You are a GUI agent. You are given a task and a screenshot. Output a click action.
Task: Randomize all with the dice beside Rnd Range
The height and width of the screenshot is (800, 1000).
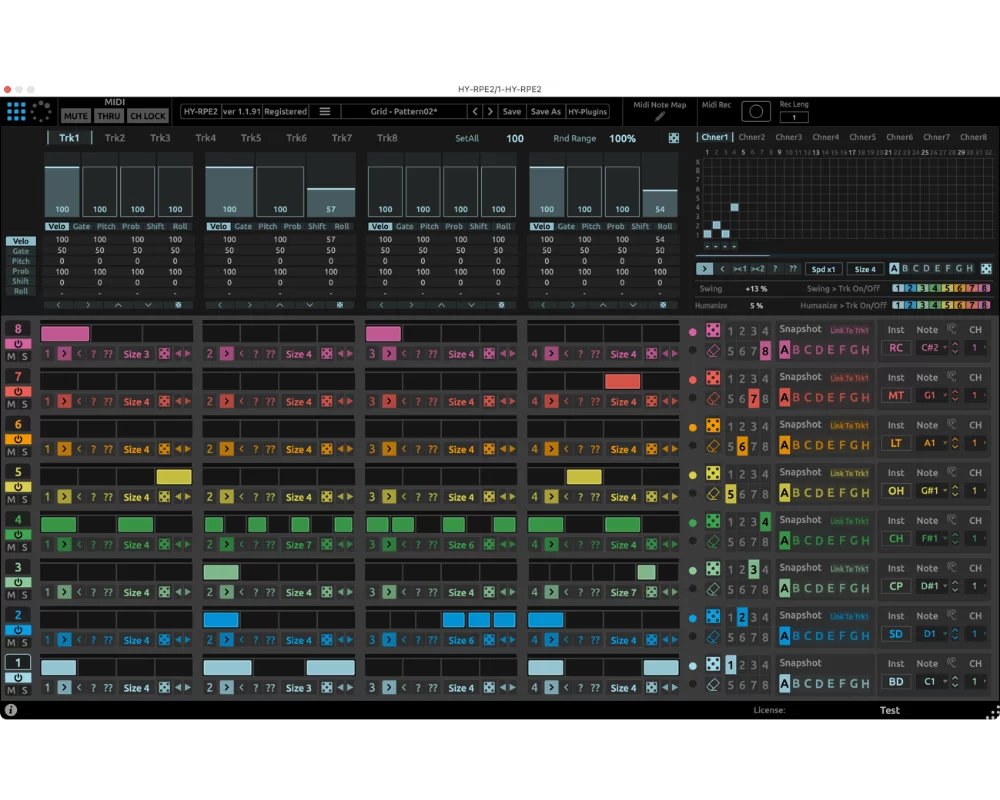tap(673, 138)
